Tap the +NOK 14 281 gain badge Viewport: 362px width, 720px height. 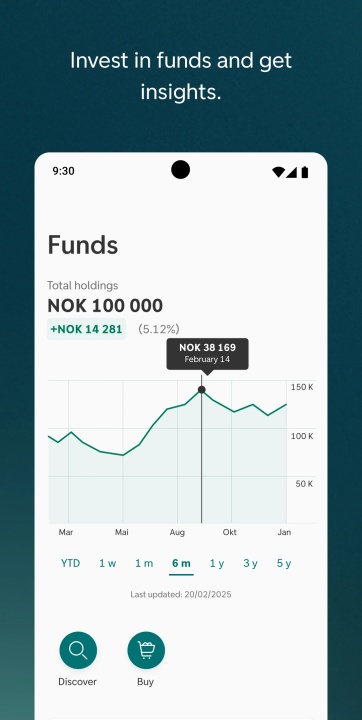pos(86,329)
